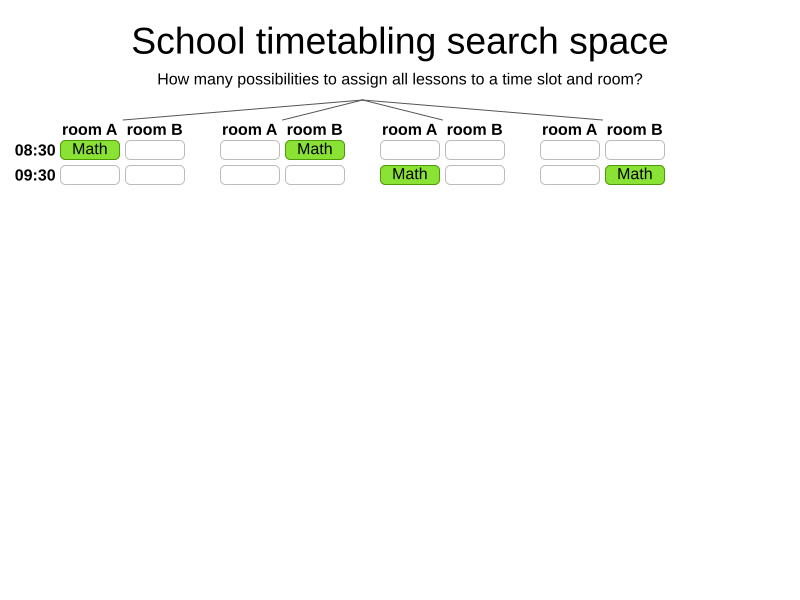
Task: Select empty 08:30 room B slot, third grid
Action: coord(475,150)
